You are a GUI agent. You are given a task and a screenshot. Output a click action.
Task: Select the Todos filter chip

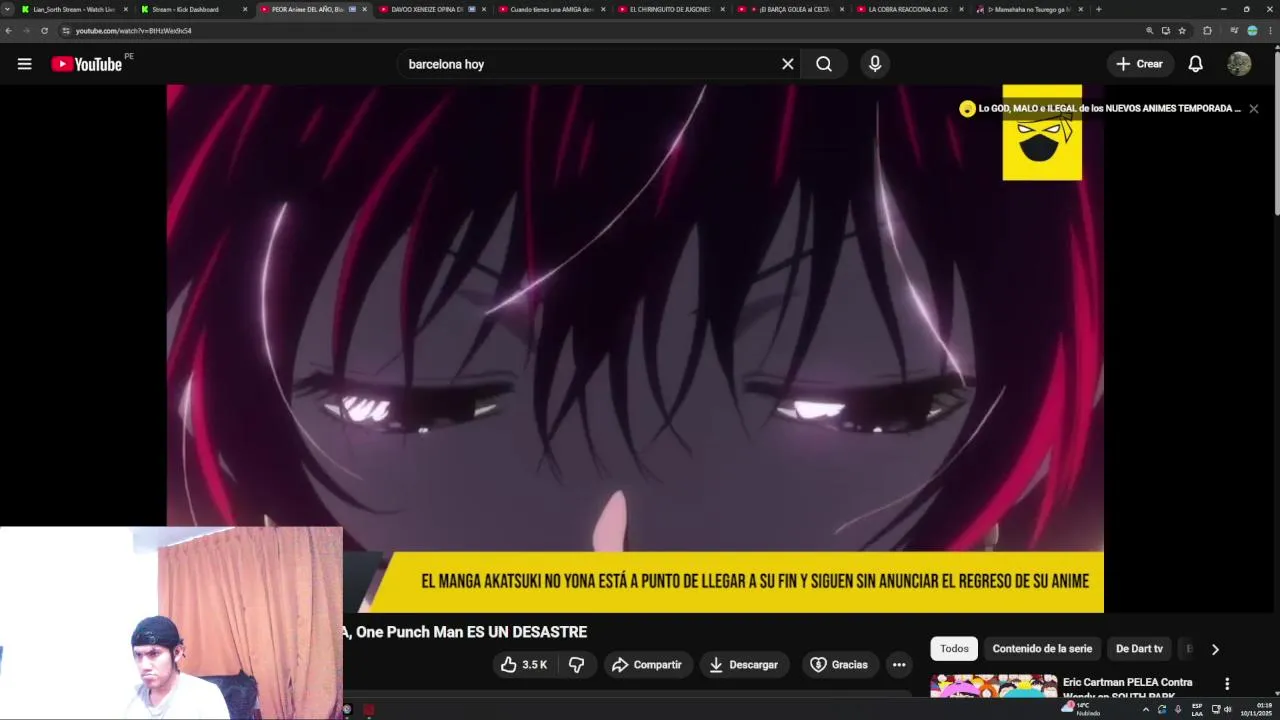(954, 649)
